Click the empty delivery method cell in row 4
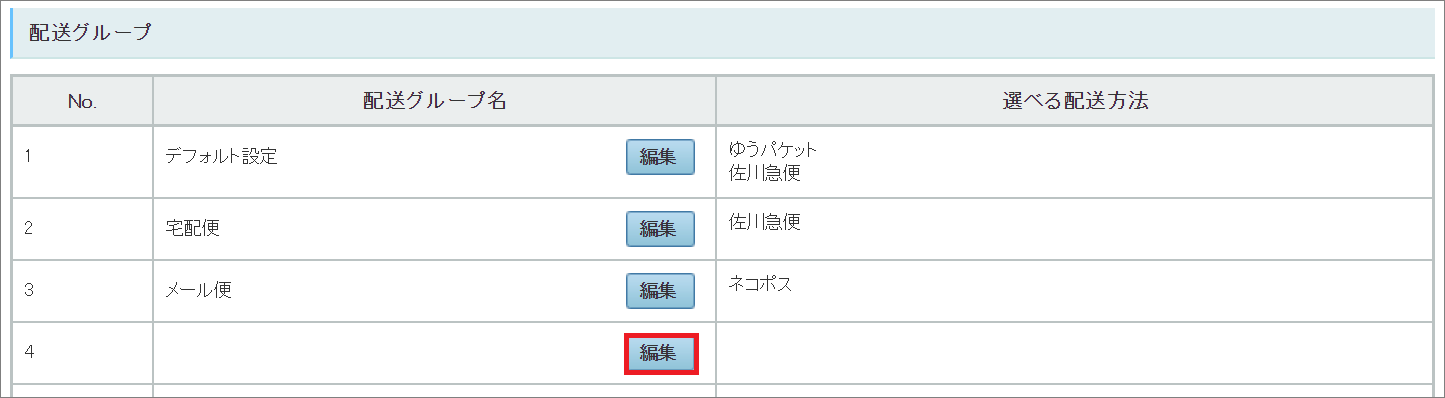1445x398 pixels. (1074, 353)
